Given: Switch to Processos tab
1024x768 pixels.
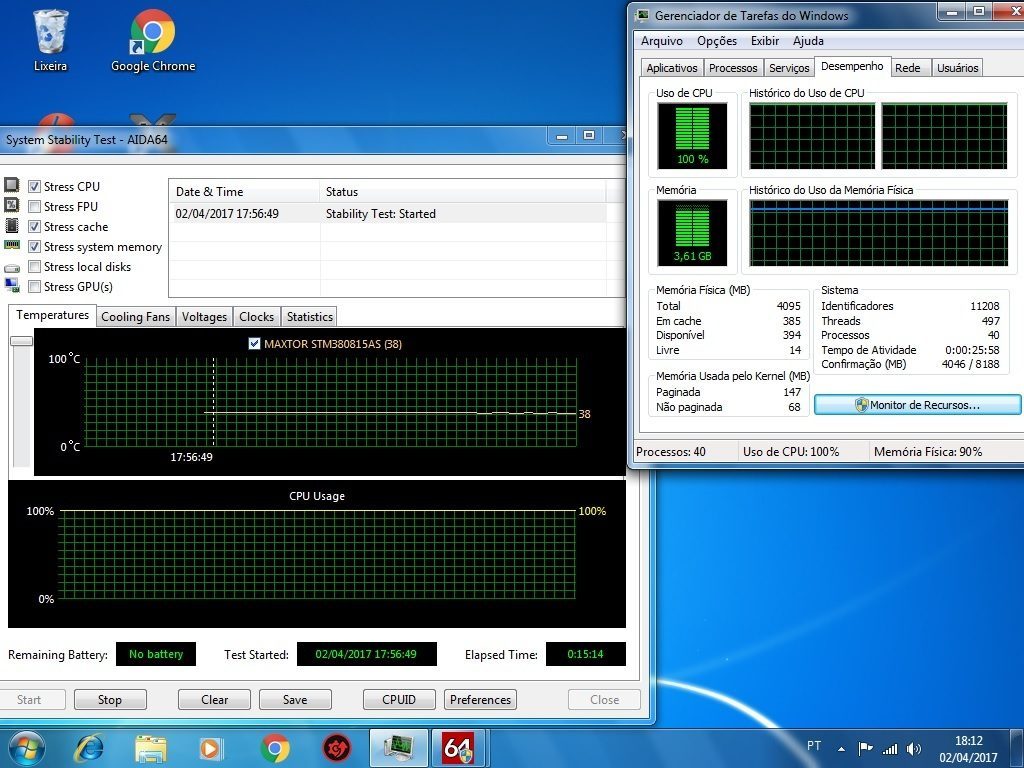Looking at the screenshot, I should [x=733, y=68].
